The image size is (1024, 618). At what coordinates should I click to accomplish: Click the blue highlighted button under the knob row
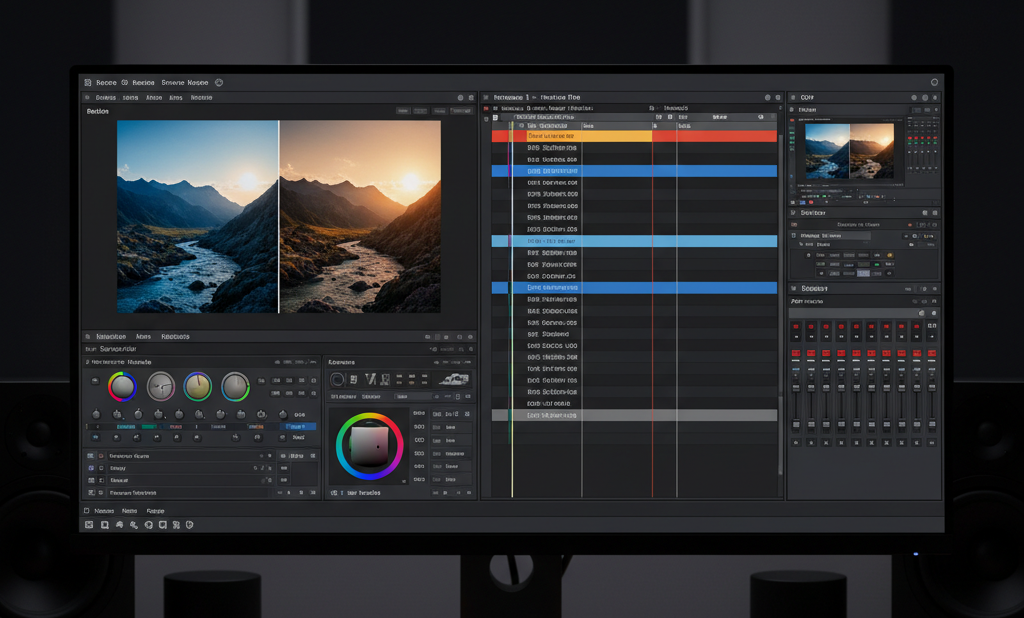click(300, 427)
